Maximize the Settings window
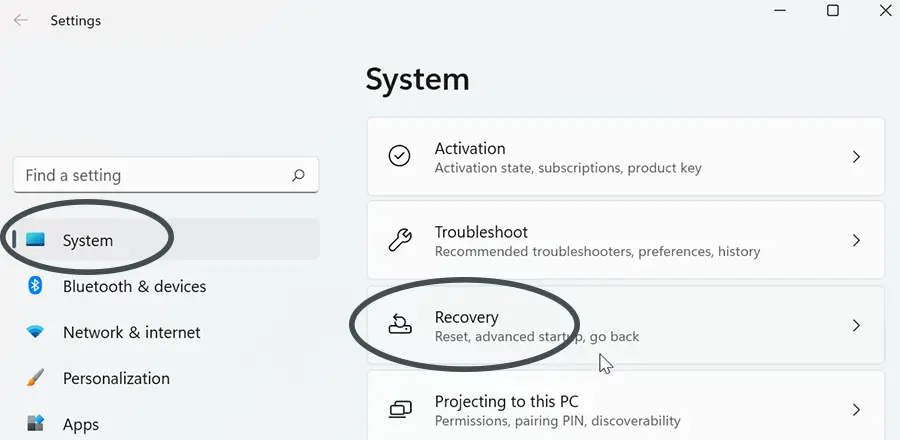 pos(833,10)
